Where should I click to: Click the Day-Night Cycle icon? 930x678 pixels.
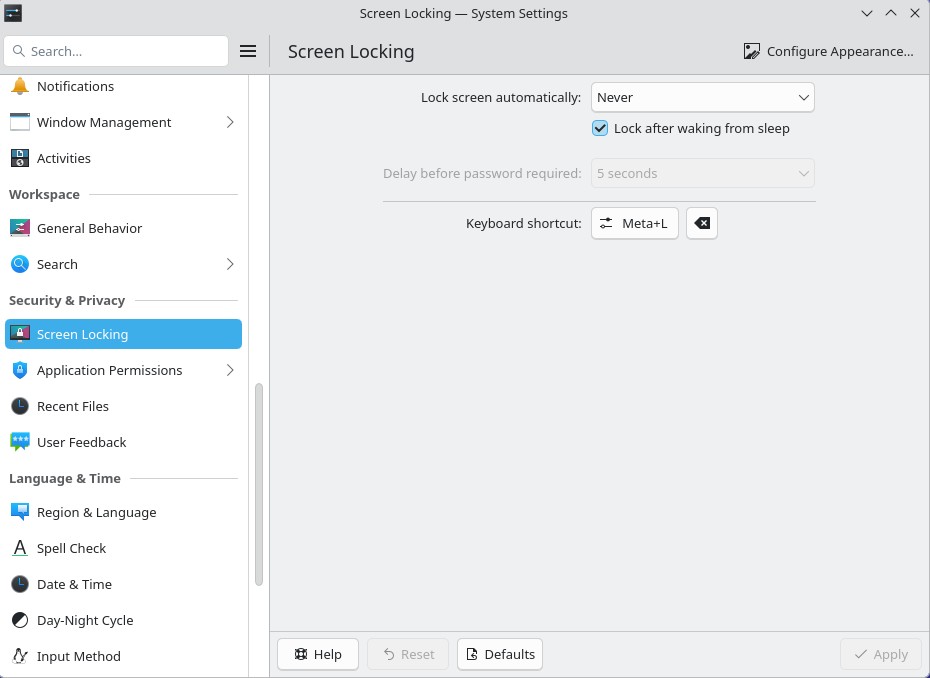pos(19,620)
